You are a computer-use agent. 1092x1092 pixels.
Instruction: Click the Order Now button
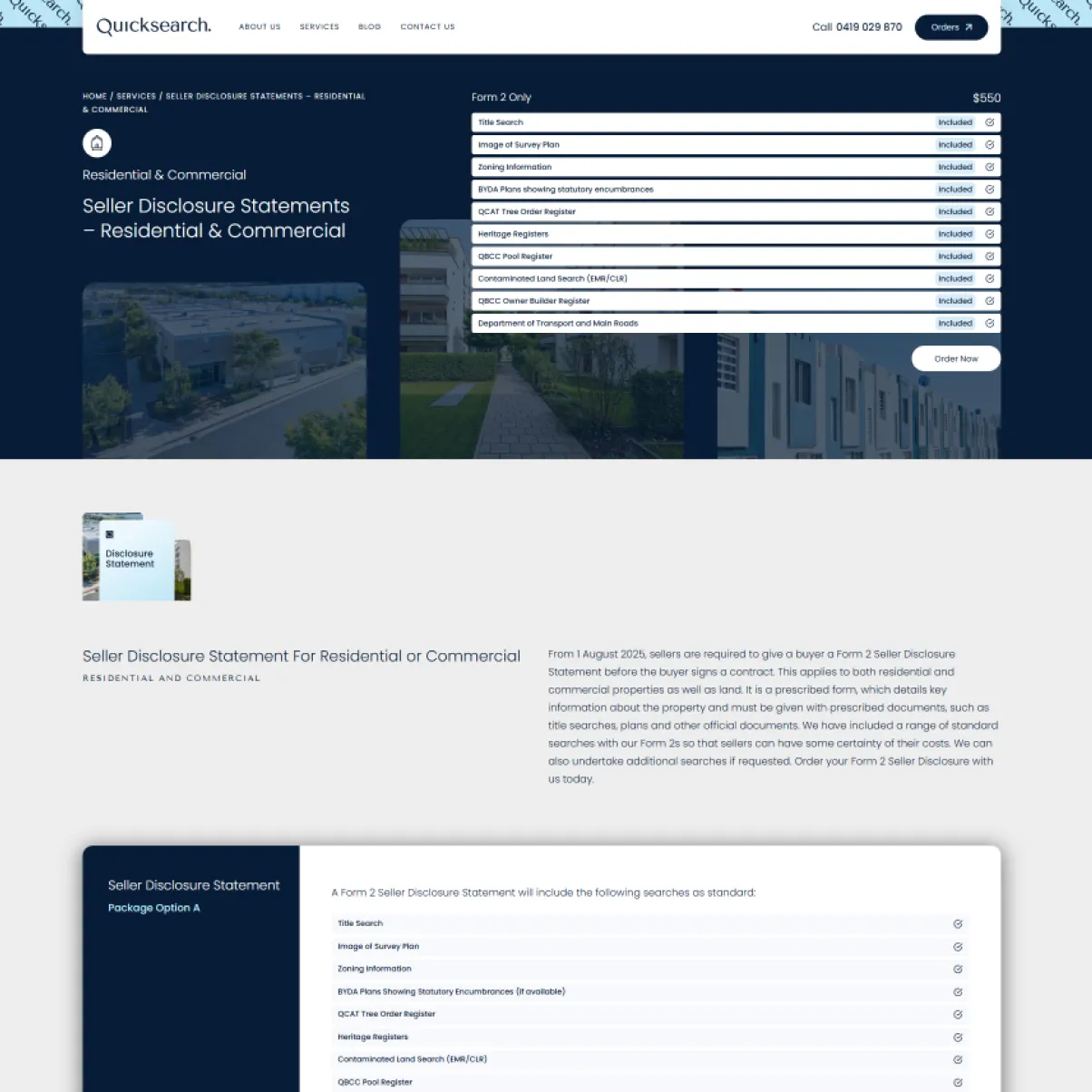tap(955, 358)
